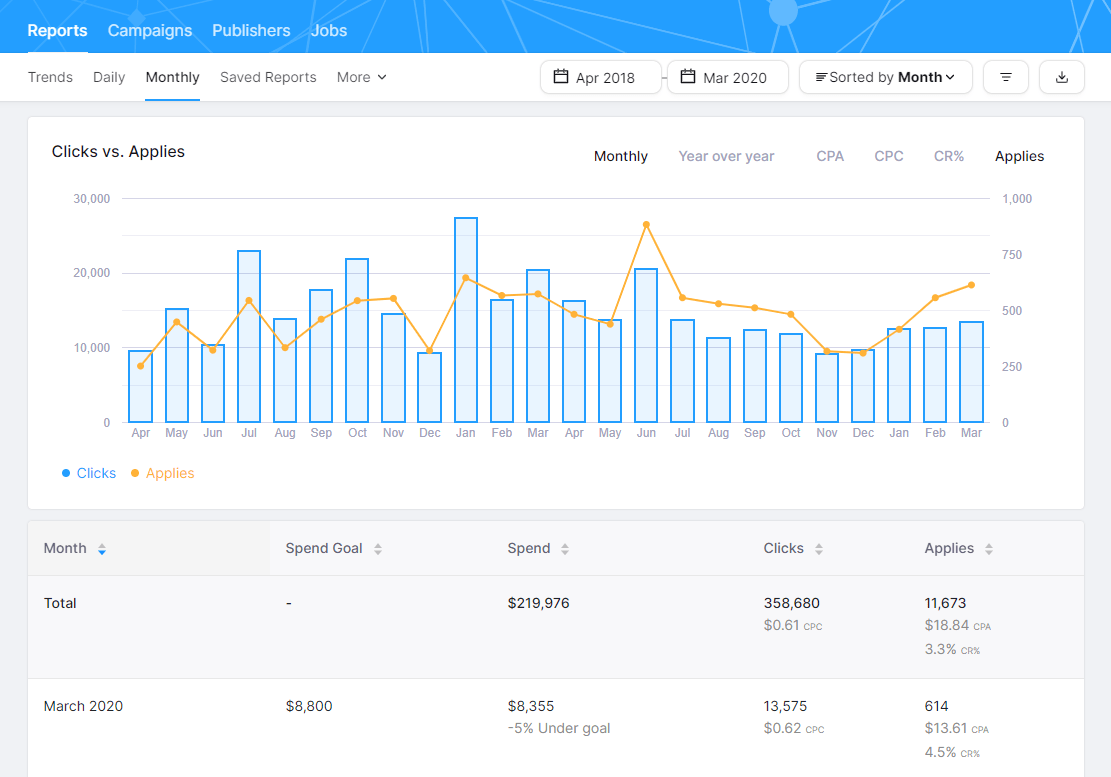The width and height of the screenshot is (1111, 777).
Task: Open the Sorted by Month dropdown
Action: pyautogui.click(x=884, y=76)
